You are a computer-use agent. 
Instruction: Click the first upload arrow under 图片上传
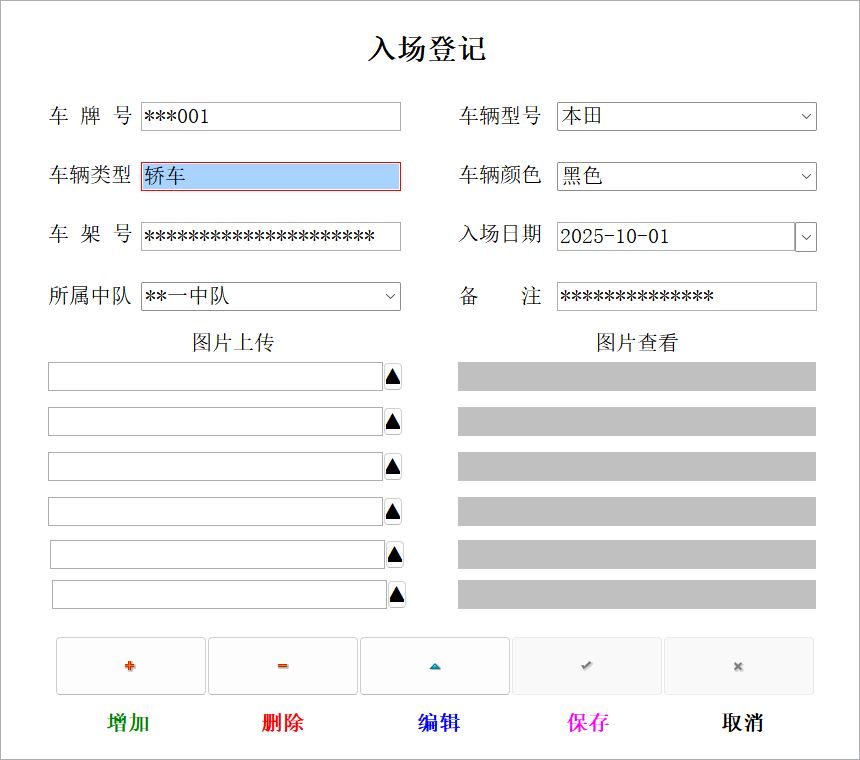(393, 377)
